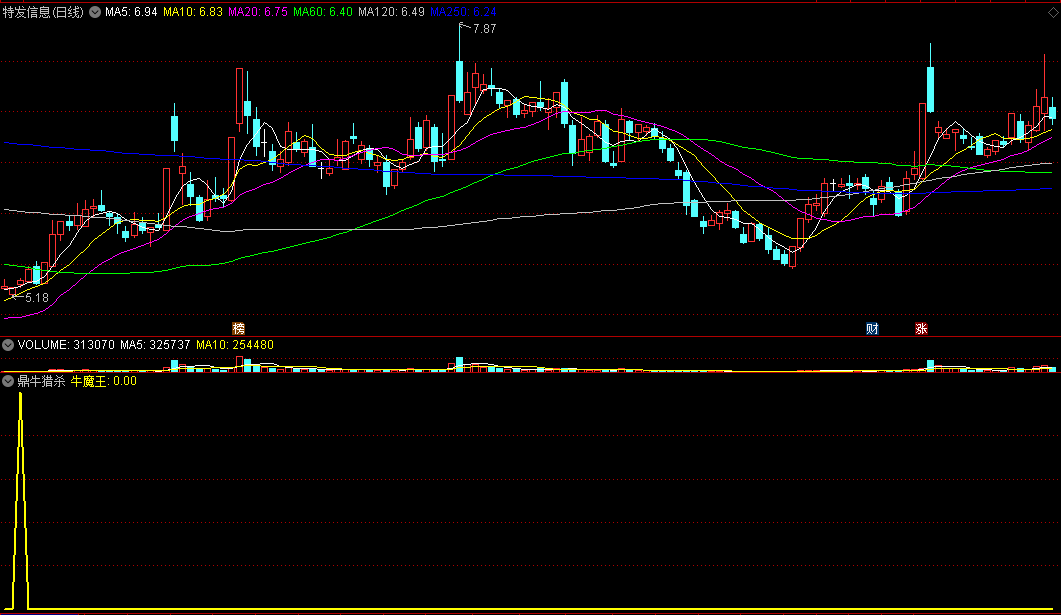
Task: Select the MA60: 6.40 label
Action: coord(323,12)
